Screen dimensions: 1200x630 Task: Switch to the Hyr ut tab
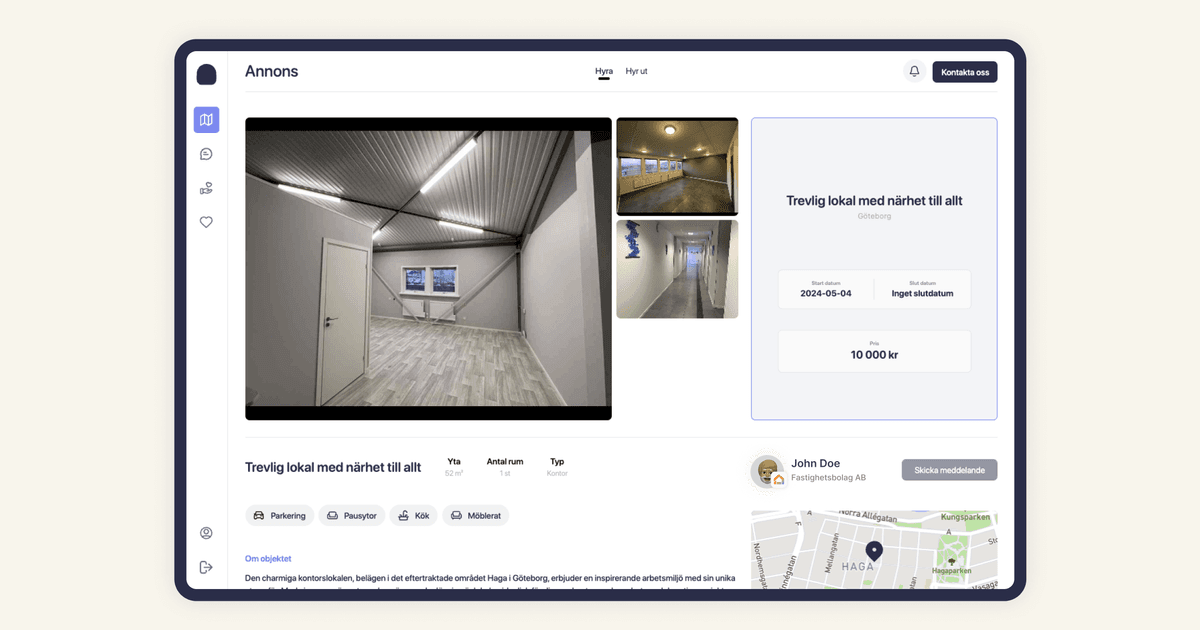pos(636,72)
